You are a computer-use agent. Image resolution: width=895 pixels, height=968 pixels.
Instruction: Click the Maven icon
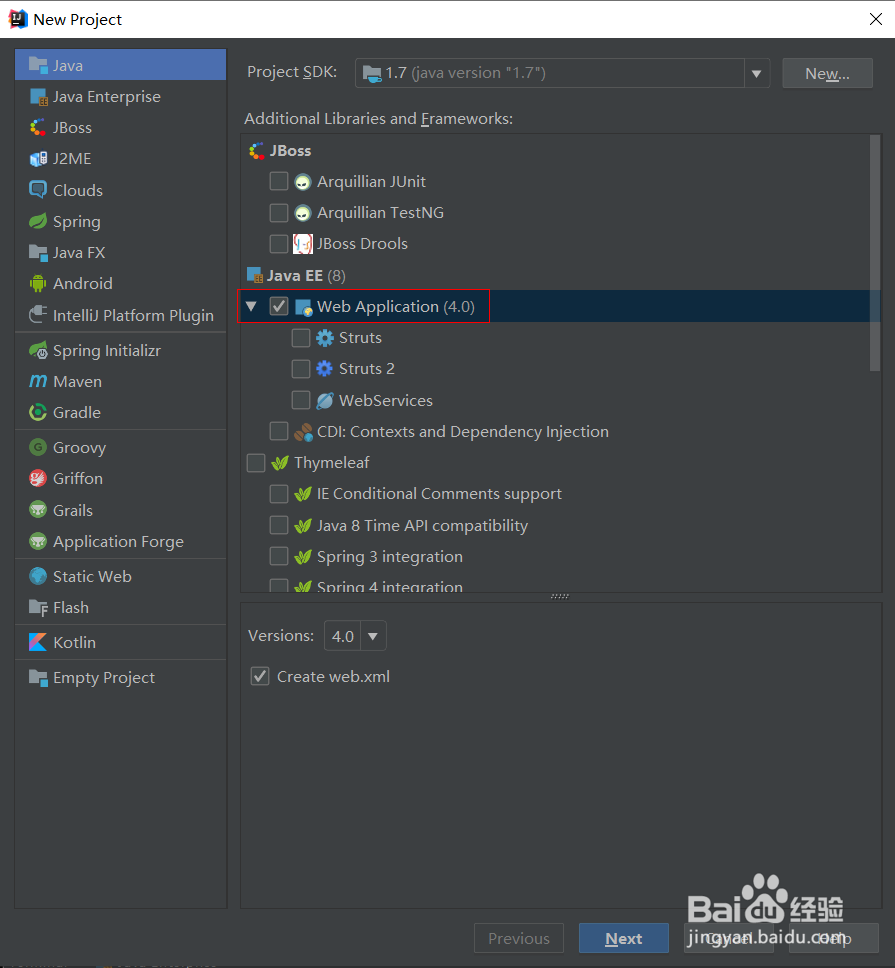[38, 382]
